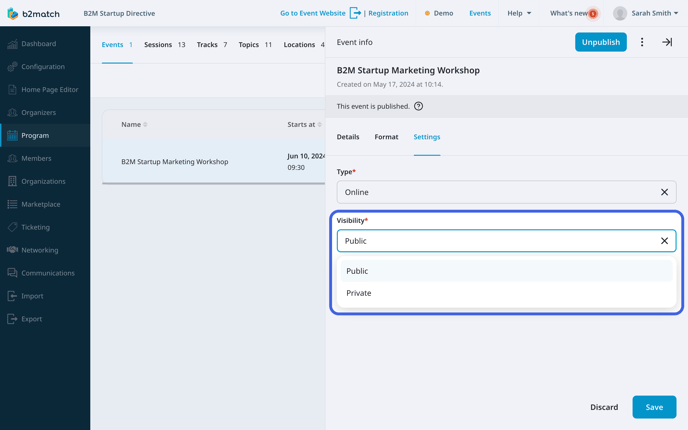Open What's new notifications

coord(569,13)
